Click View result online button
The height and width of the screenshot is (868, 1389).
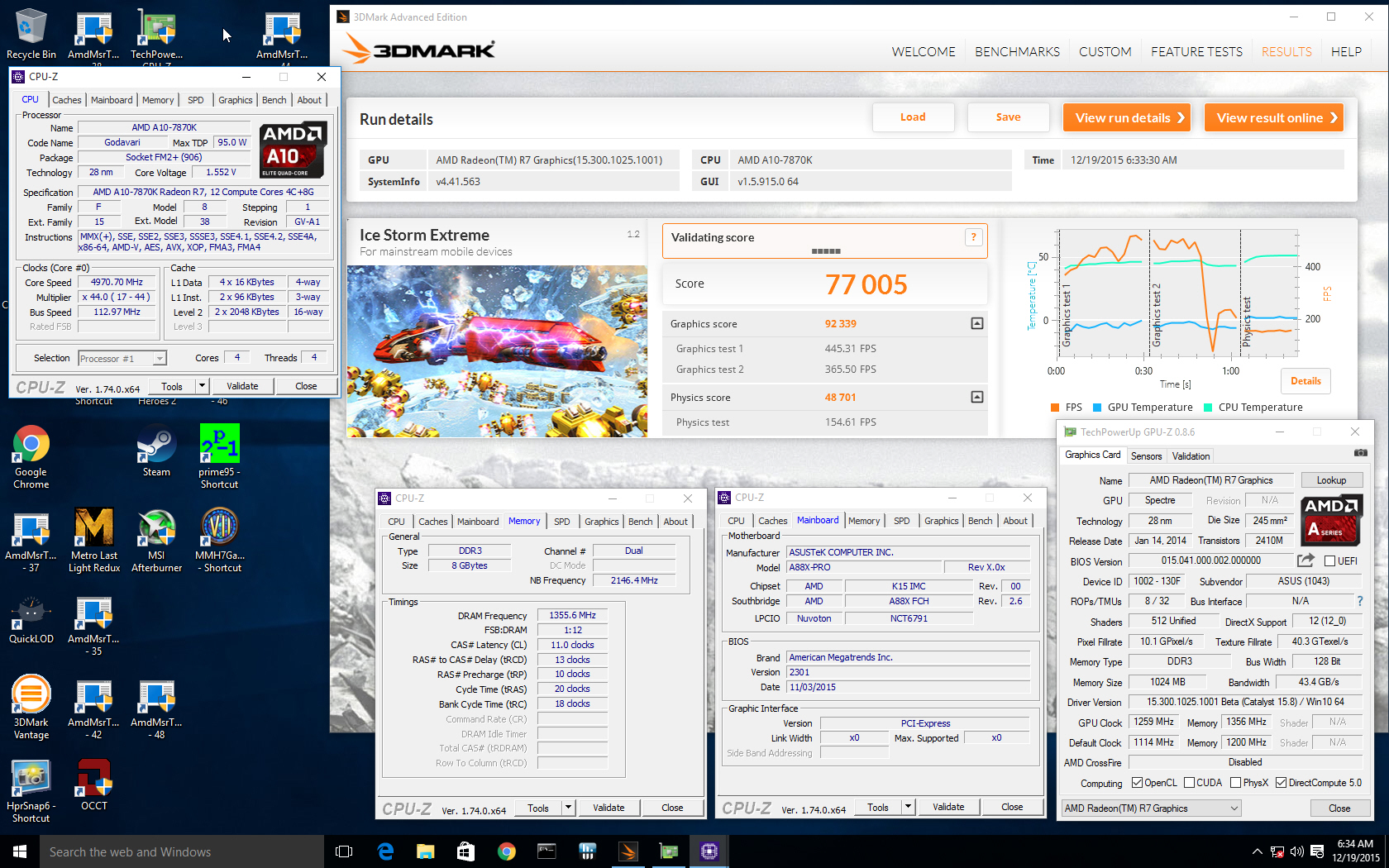1274,117
